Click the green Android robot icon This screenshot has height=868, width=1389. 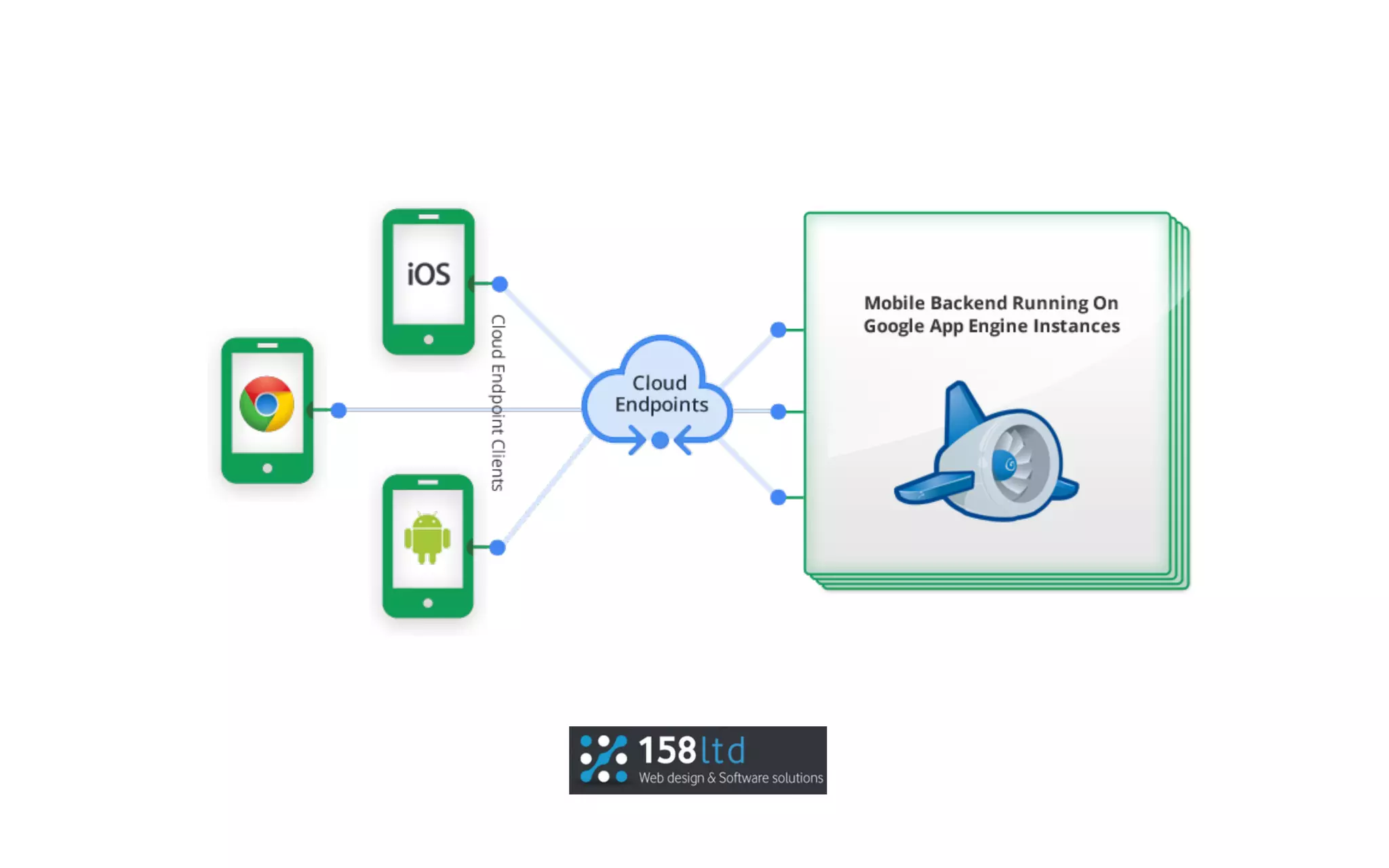click(427, 538)
